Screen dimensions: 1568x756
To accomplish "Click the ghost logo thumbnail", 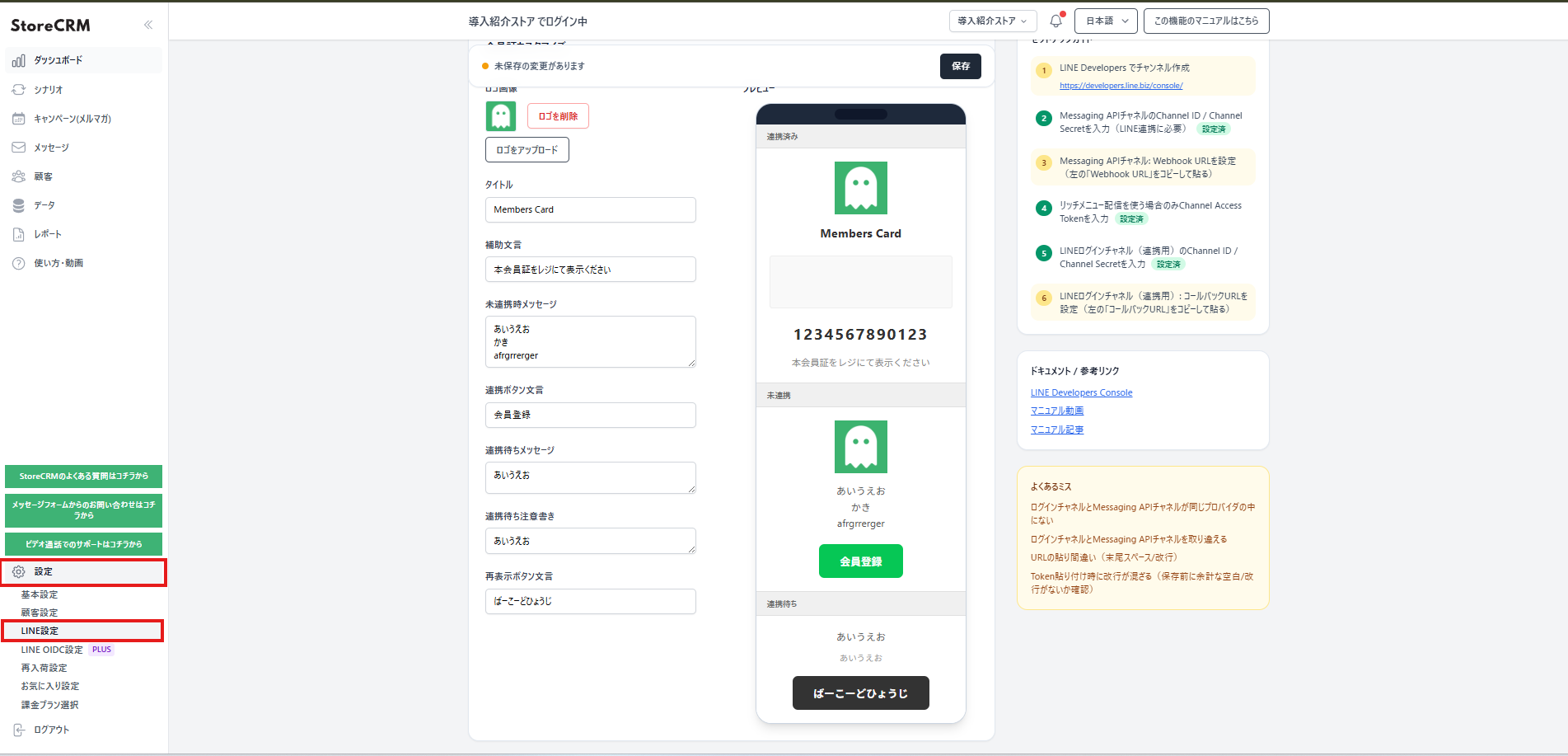I will pos(501,116).
